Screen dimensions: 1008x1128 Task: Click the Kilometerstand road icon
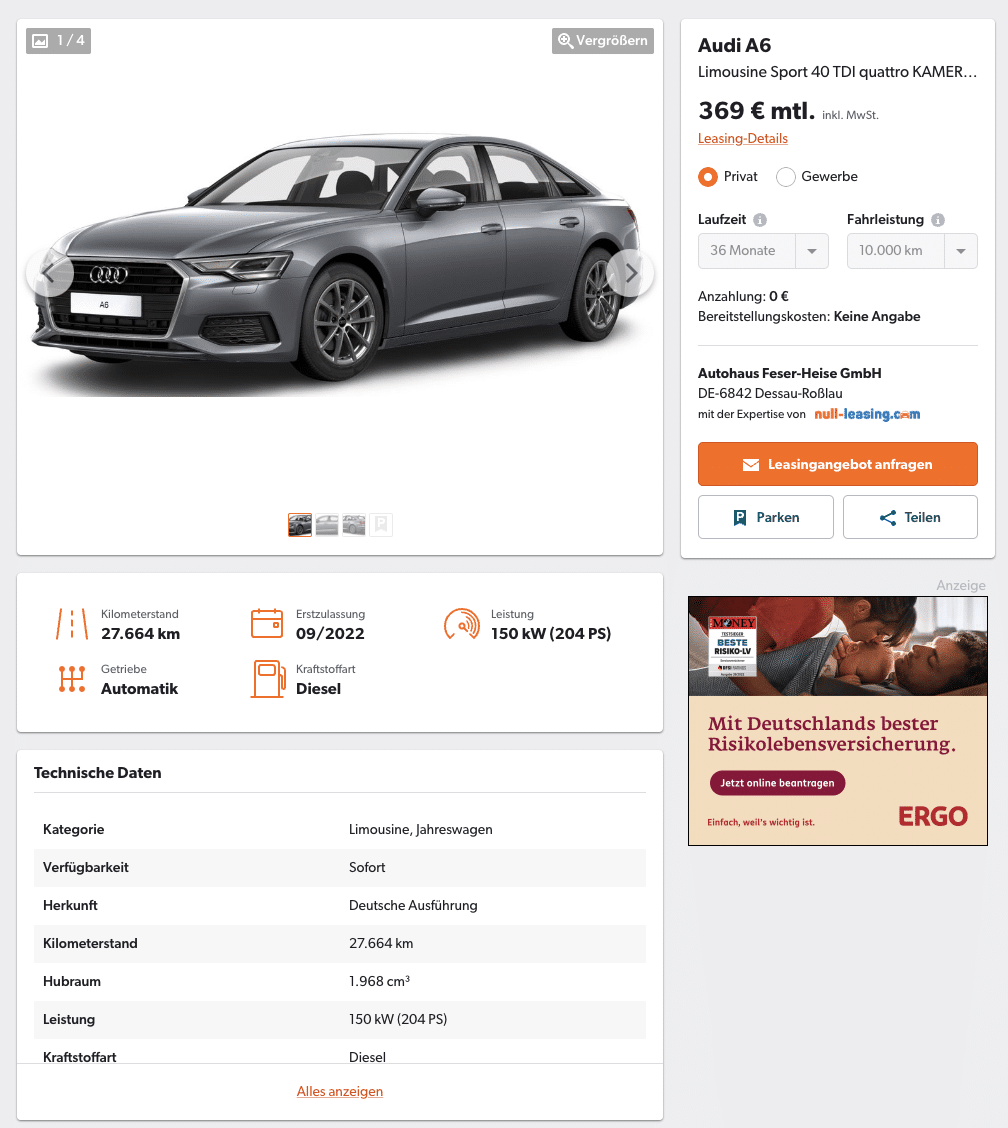point(72,624)
